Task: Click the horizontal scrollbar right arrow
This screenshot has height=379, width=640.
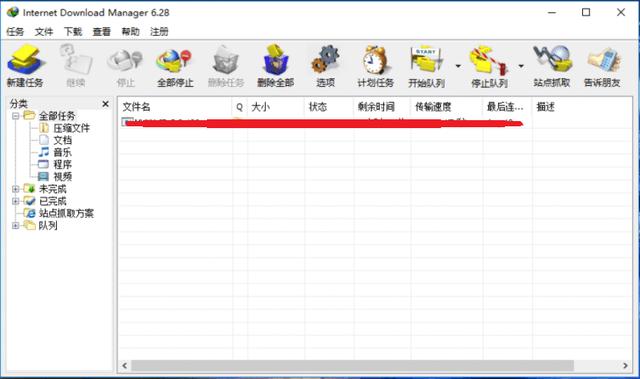Action: click(625, 366)
